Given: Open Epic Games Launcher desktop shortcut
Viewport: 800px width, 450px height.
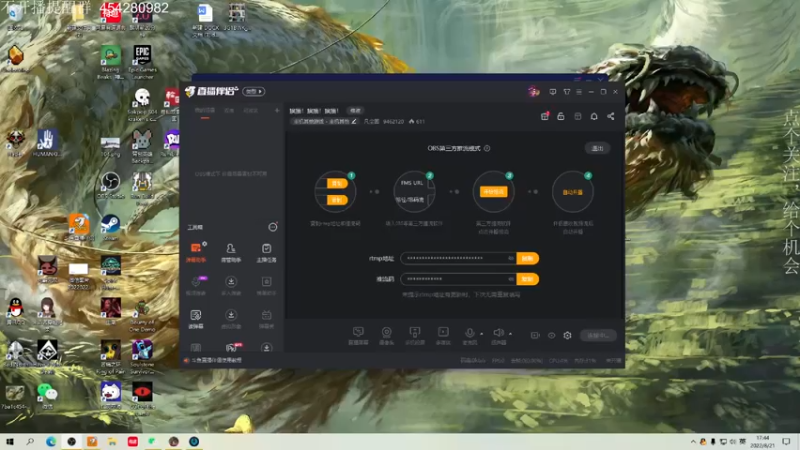Looking at the screenshot, I should (142, 62).
